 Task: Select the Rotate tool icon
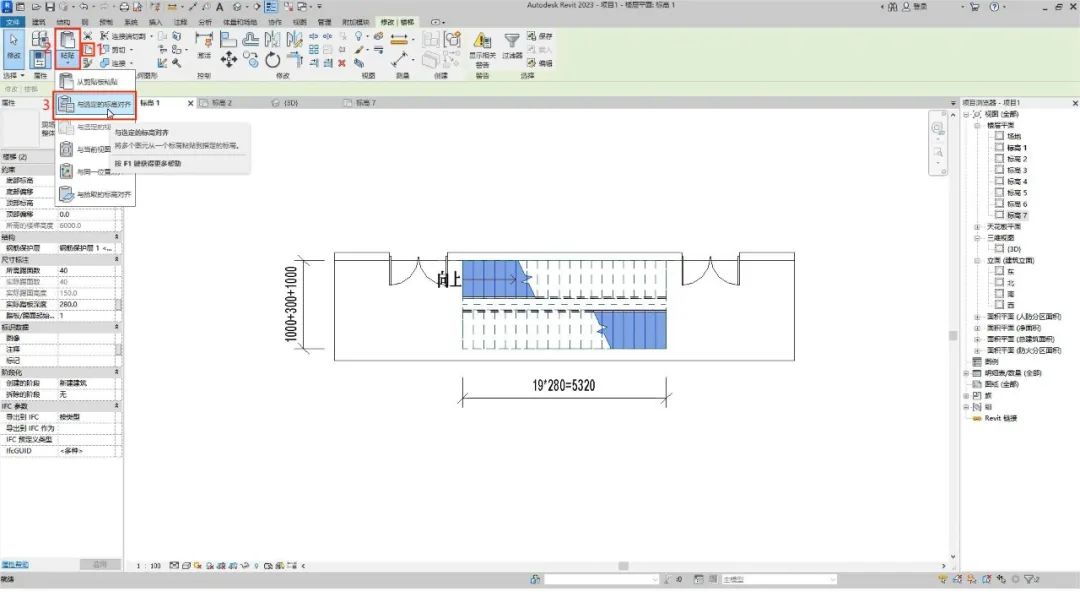[273, 61]
